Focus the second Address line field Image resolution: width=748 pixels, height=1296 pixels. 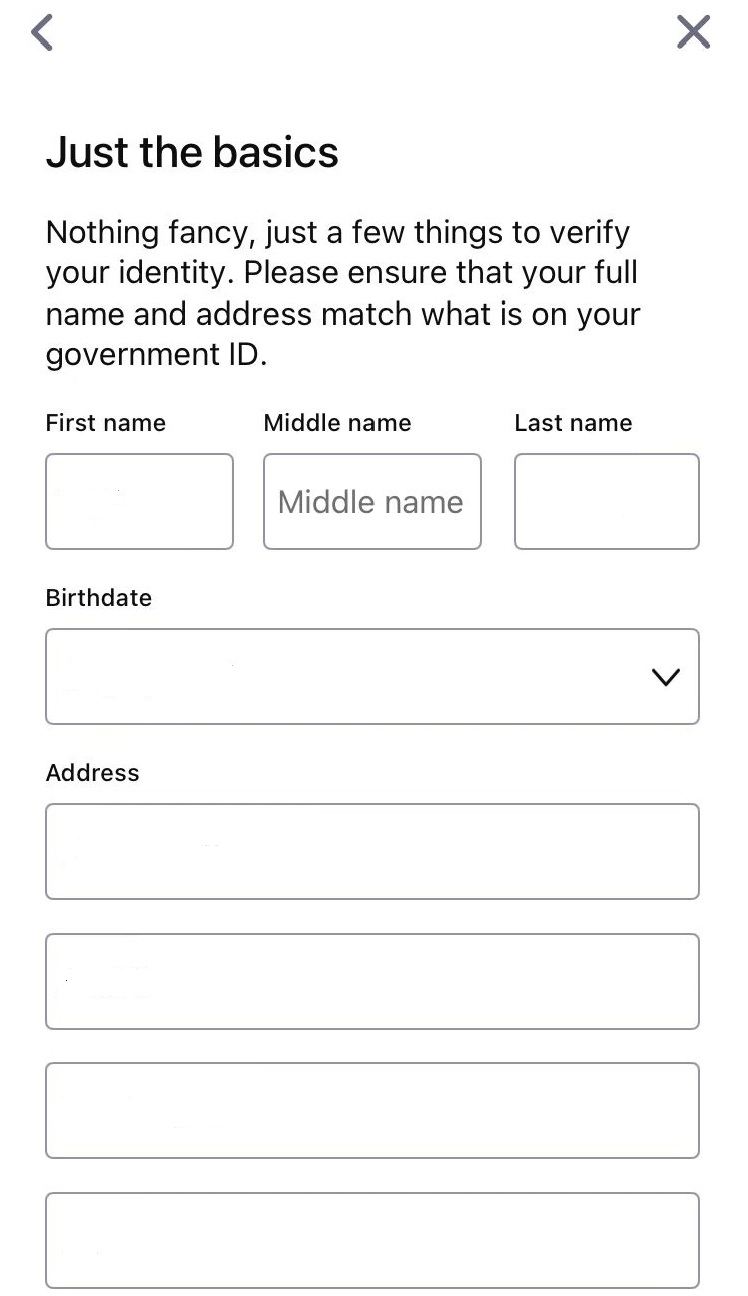click(x=372, y=981)
